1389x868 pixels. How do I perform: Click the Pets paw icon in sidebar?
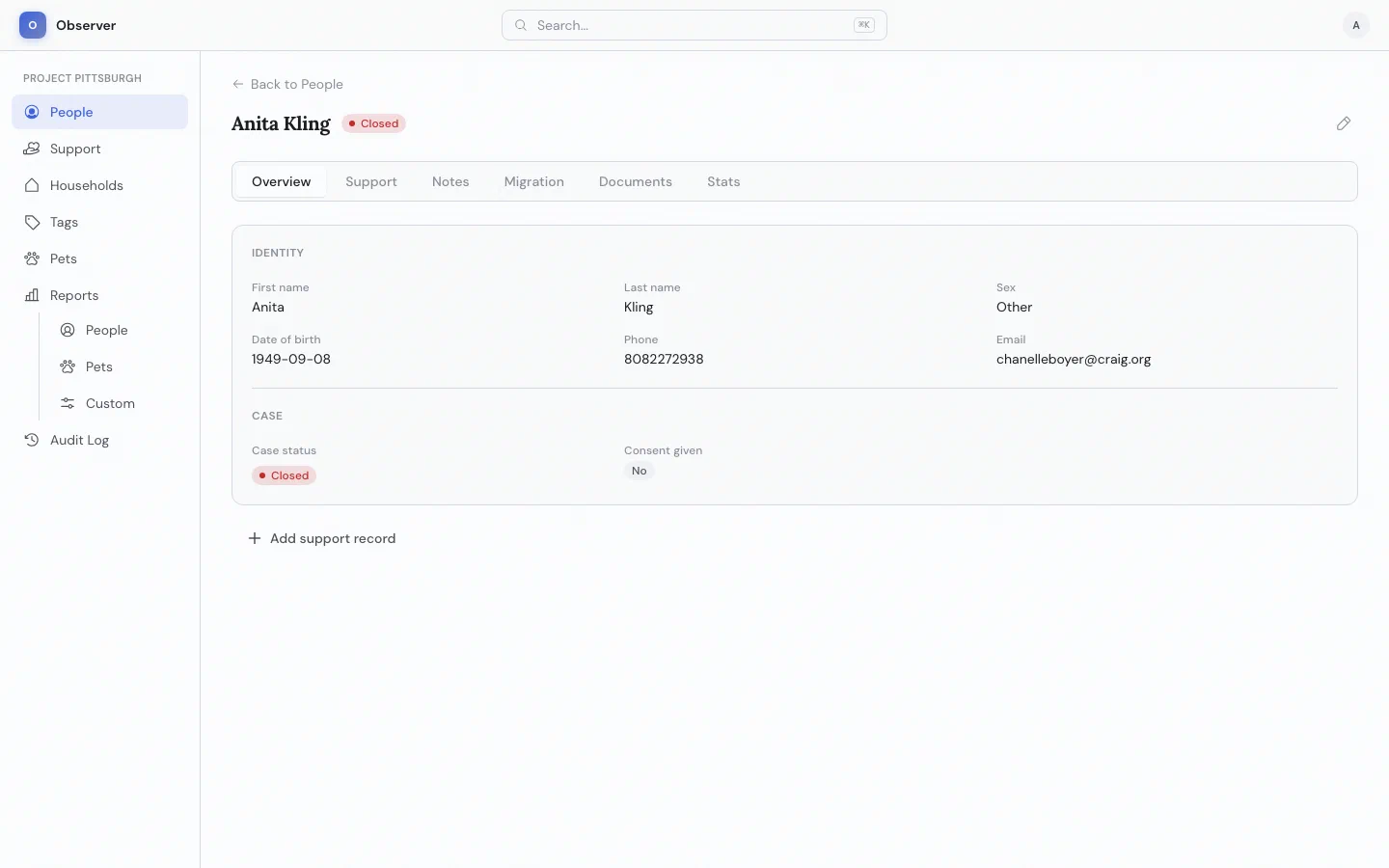pos(32,258)
